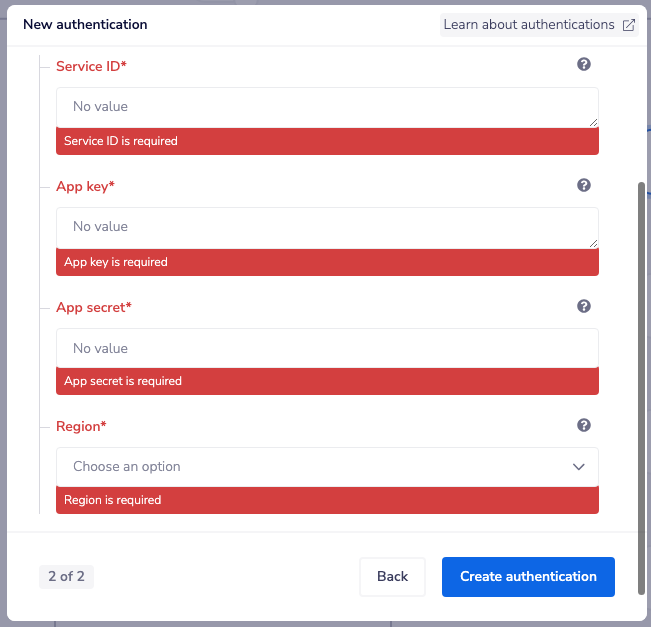
Task: Select the App secret input box
Action: click(x=327, y=348)
